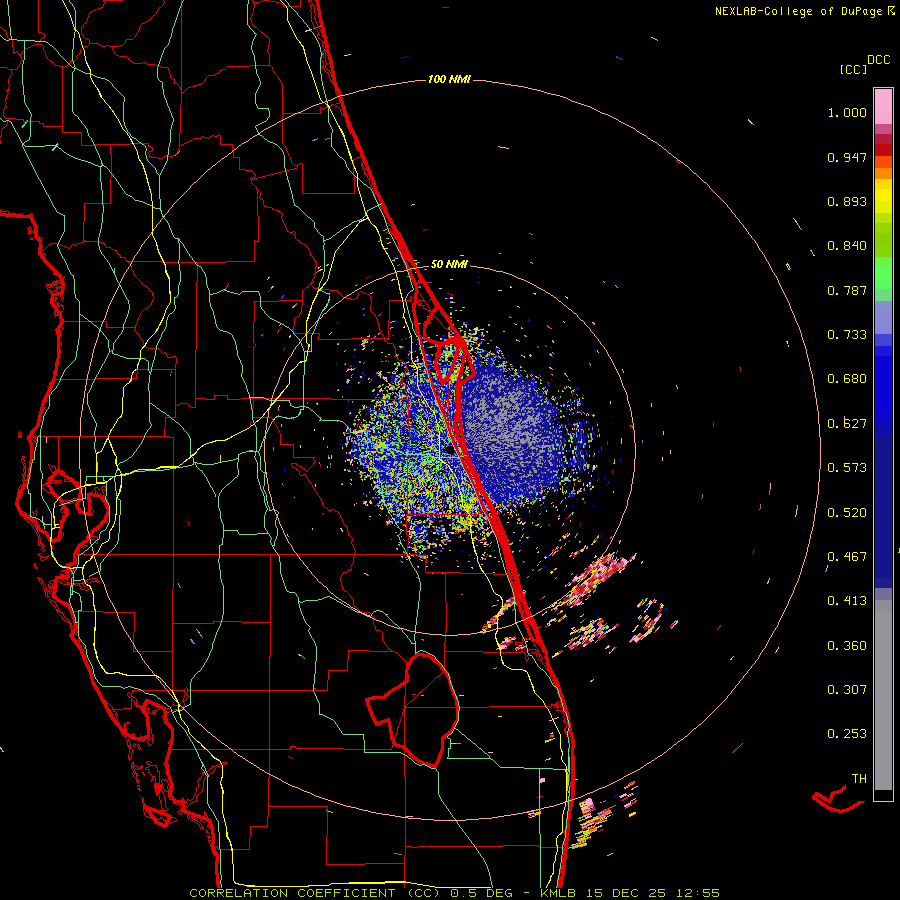Pick the red segment of the color bar
The image size is (900, 900).
883,150
